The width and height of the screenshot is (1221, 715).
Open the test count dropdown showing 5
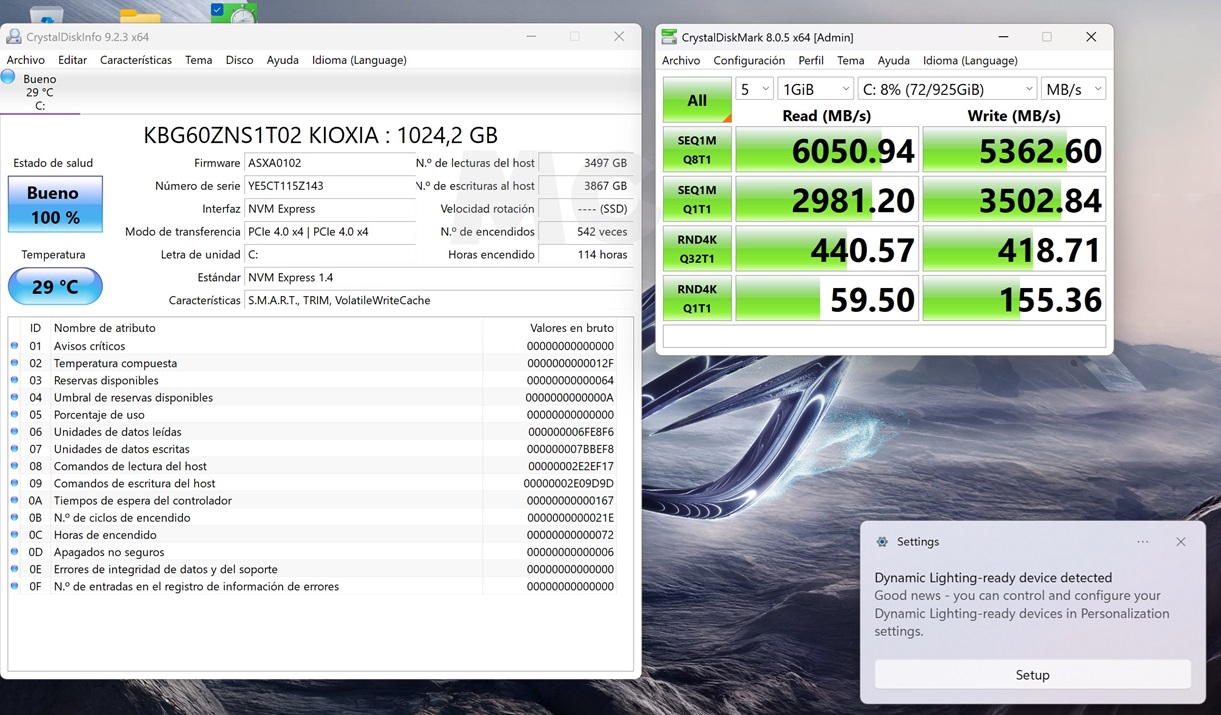point(754,89)
